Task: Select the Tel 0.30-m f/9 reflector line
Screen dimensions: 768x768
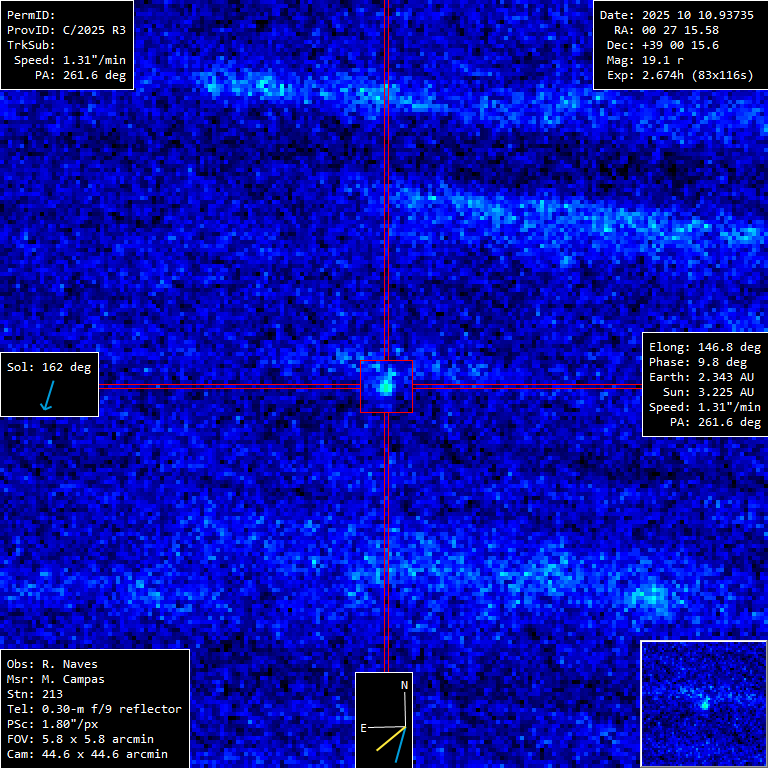Action: (94, 709)
